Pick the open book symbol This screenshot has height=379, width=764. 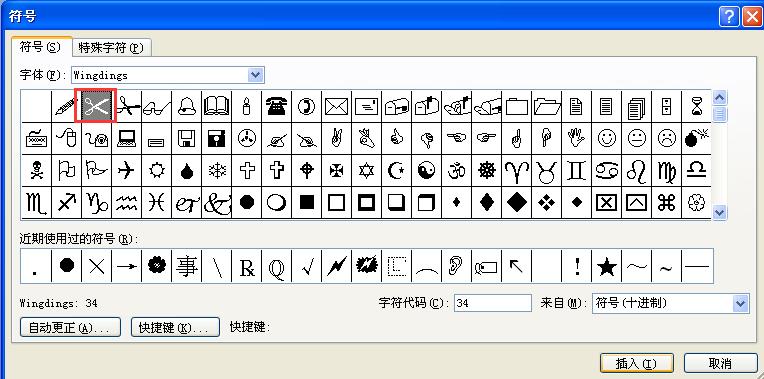(216, 106)
